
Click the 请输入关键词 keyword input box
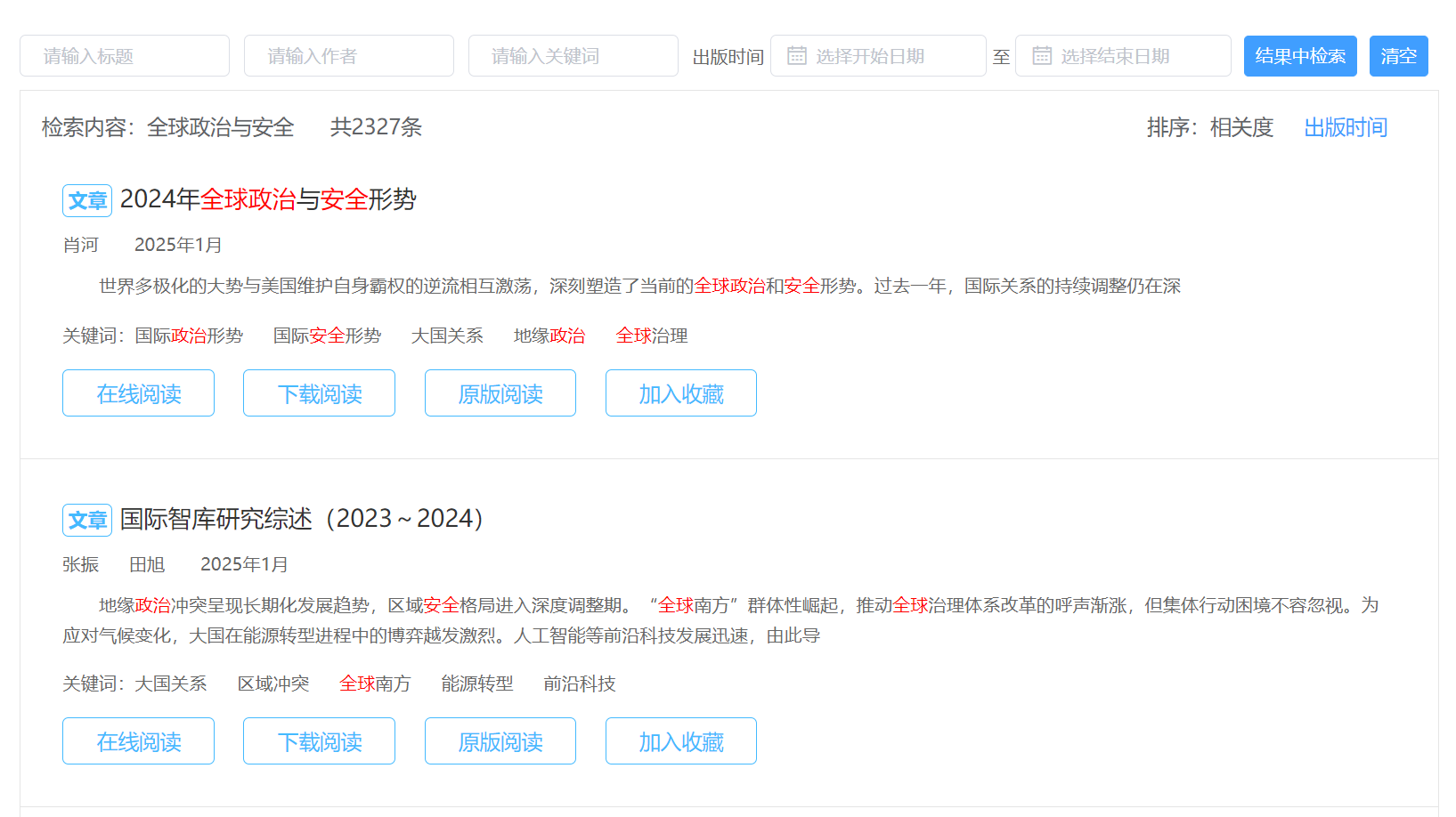573,56
